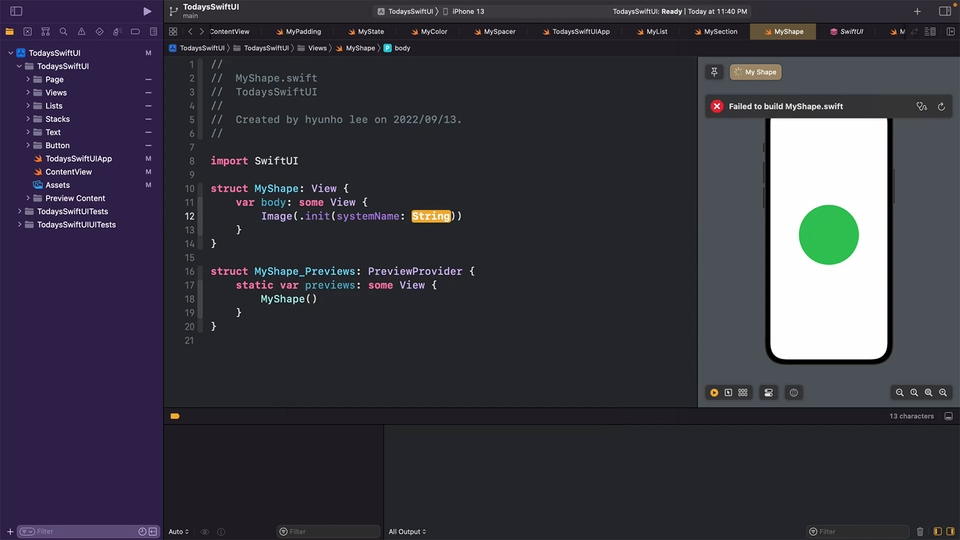Open the Breakpoint navigator
This screenshot has height=540, width=960.
click(x=135, y=31)
